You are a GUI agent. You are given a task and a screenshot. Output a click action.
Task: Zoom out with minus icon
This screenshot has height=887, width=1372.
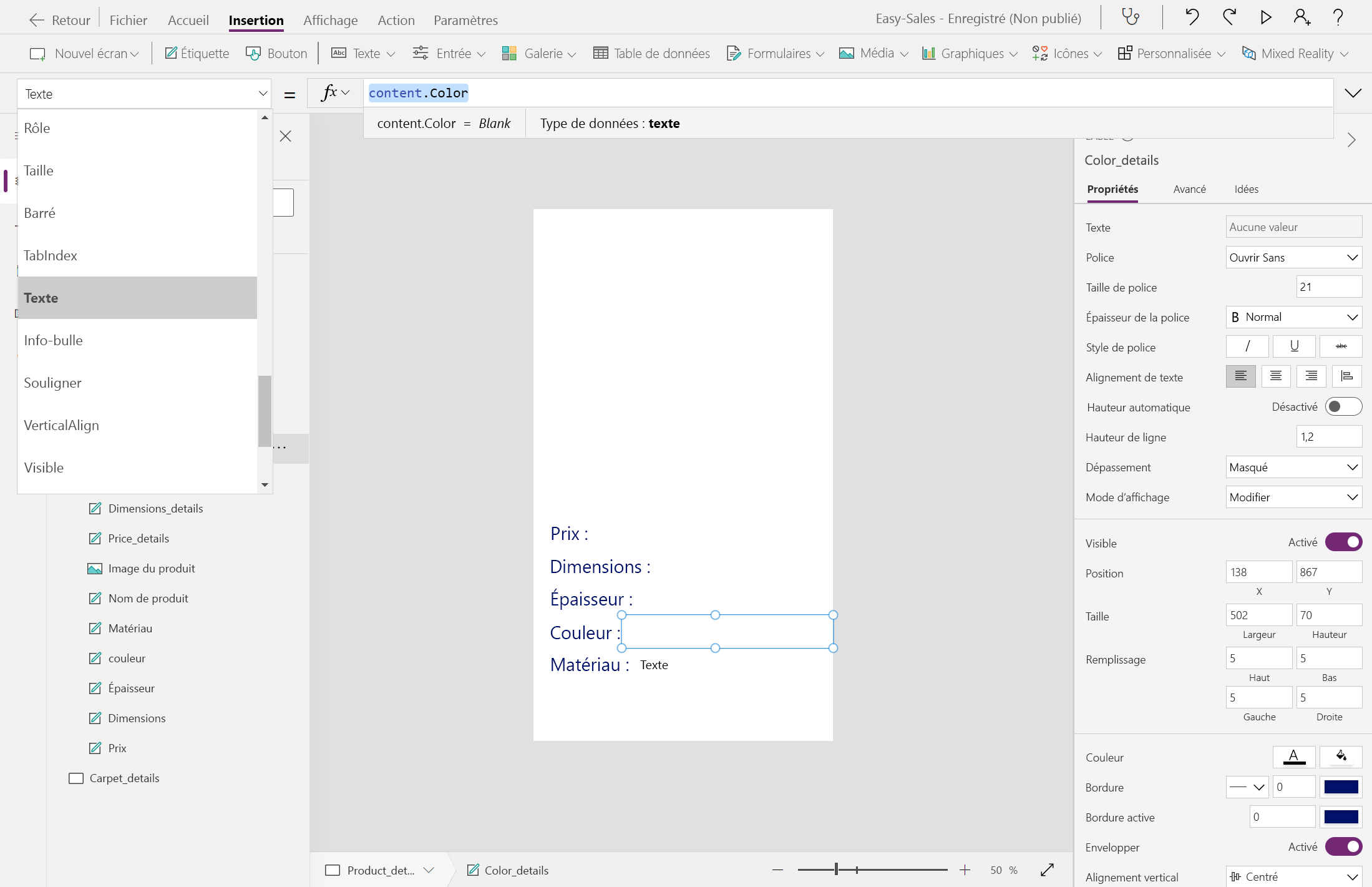[x=777, y=870]
